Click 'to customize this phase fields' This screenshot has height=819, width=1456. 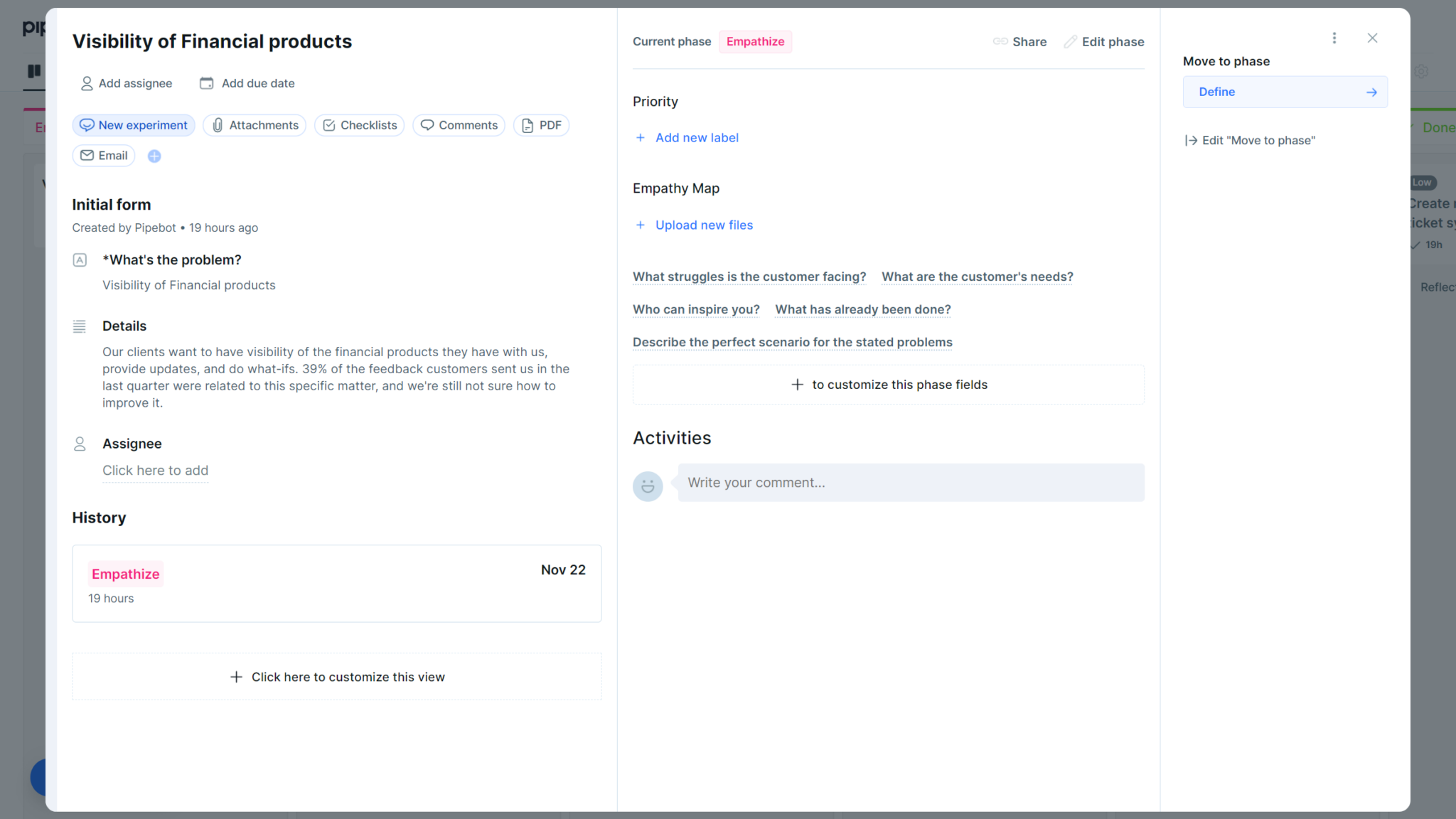pyautogui.click(x=888, y=385)
